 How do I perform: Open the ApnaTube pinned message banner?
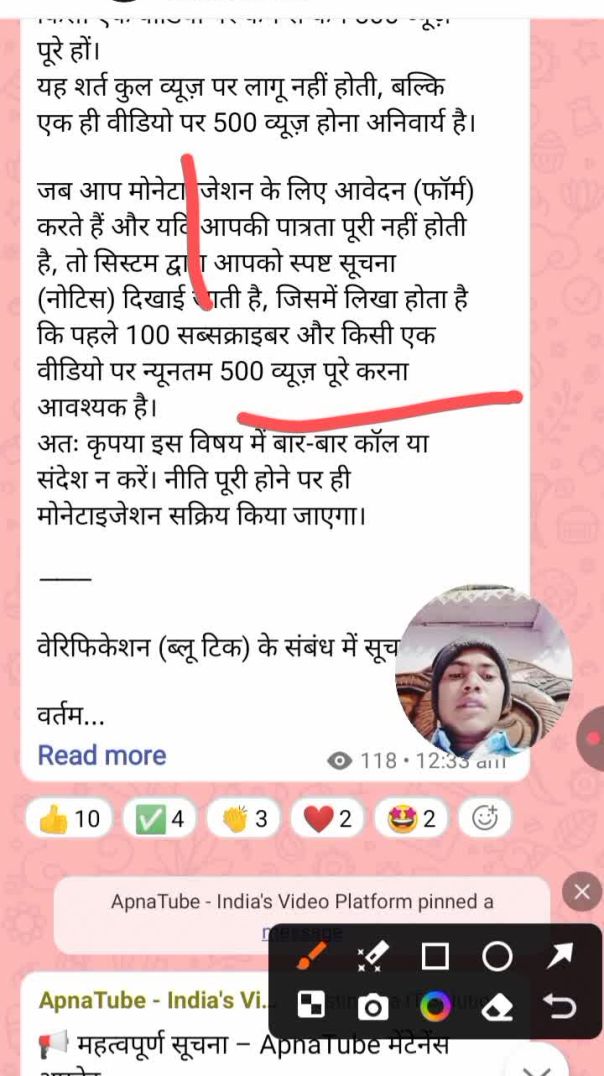(x=302, y=915)
